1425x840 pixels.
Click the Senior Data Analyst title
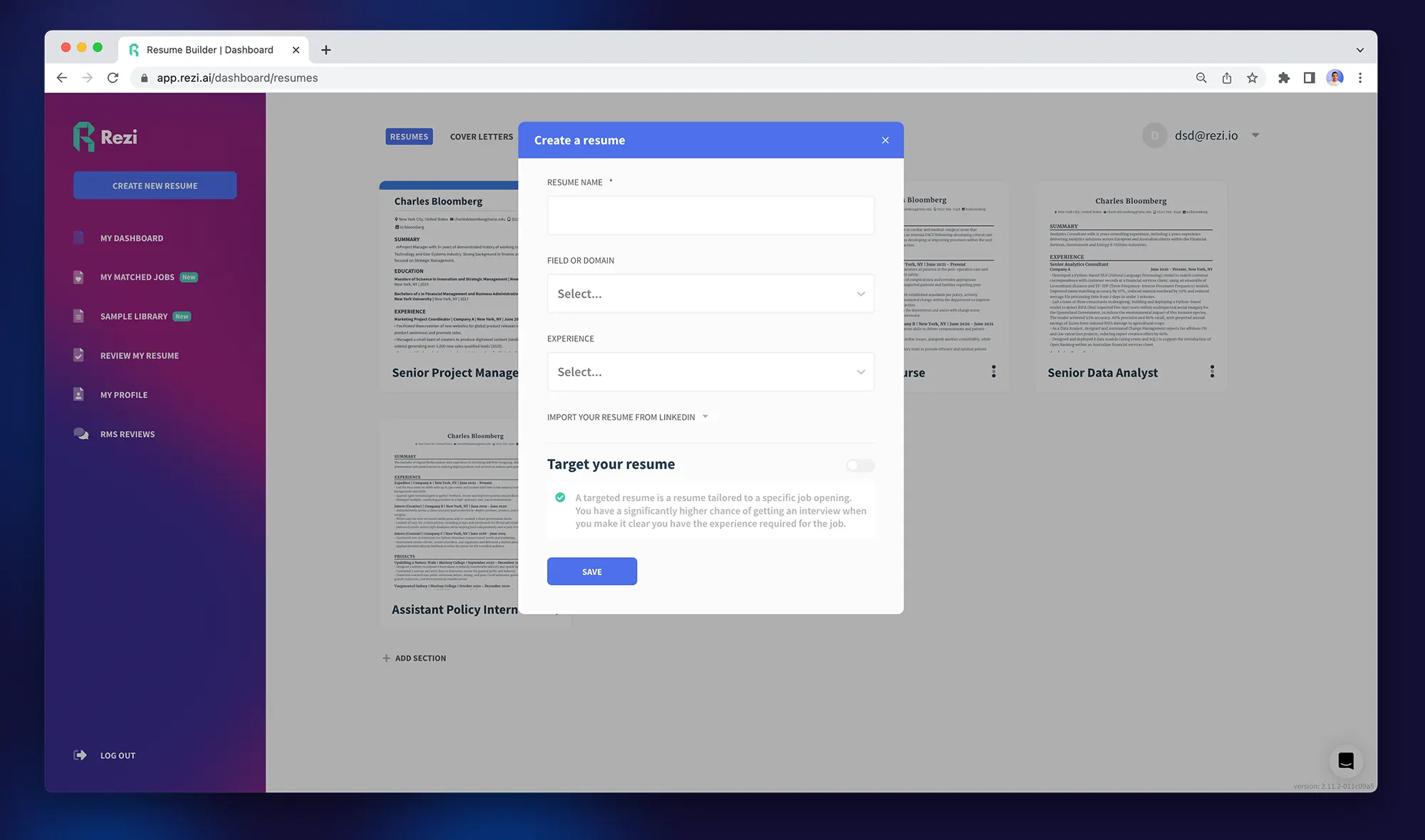coord(1102,373)
